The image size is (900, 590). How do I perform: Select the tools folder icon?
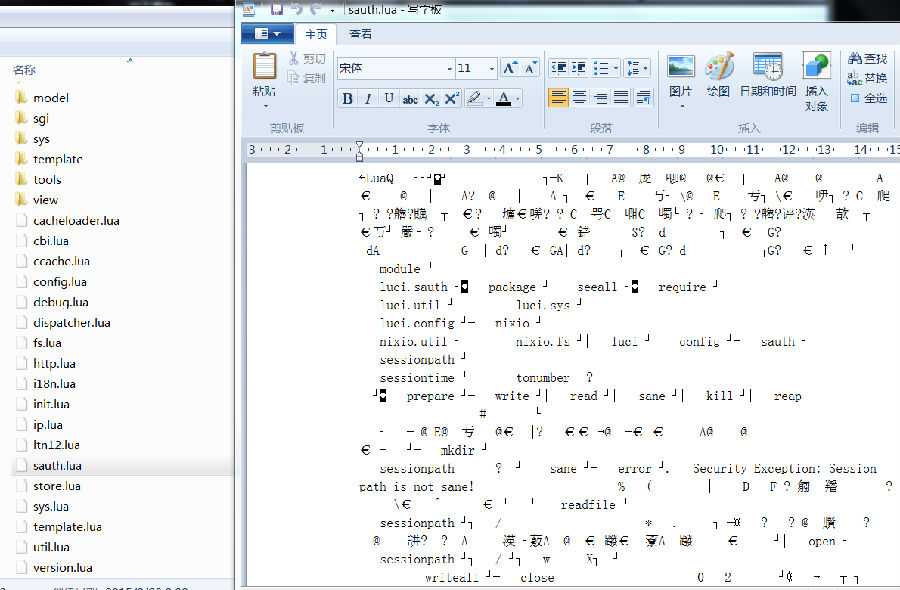point(21,179)
